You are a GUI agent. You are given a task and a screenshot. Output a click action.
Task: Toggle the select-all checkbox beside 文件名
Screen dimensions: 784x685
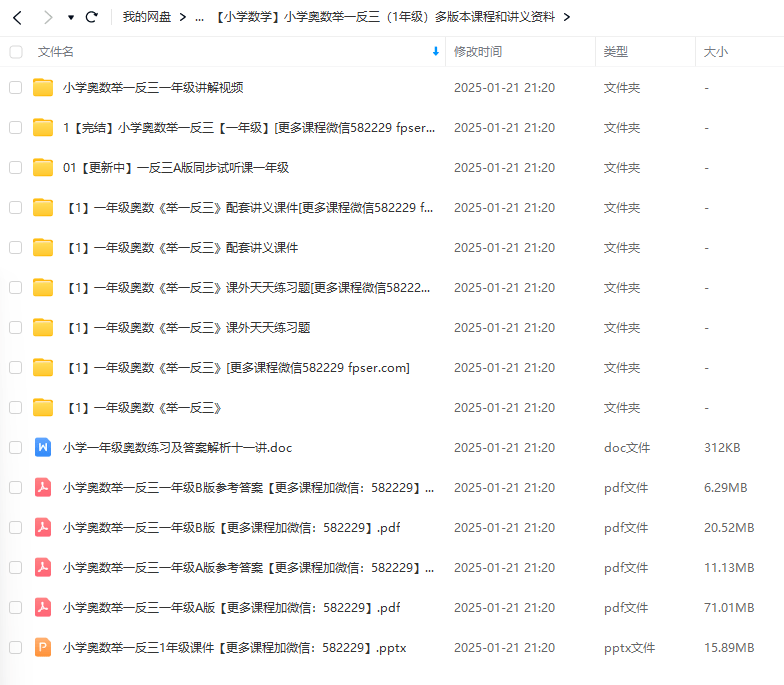16,52
